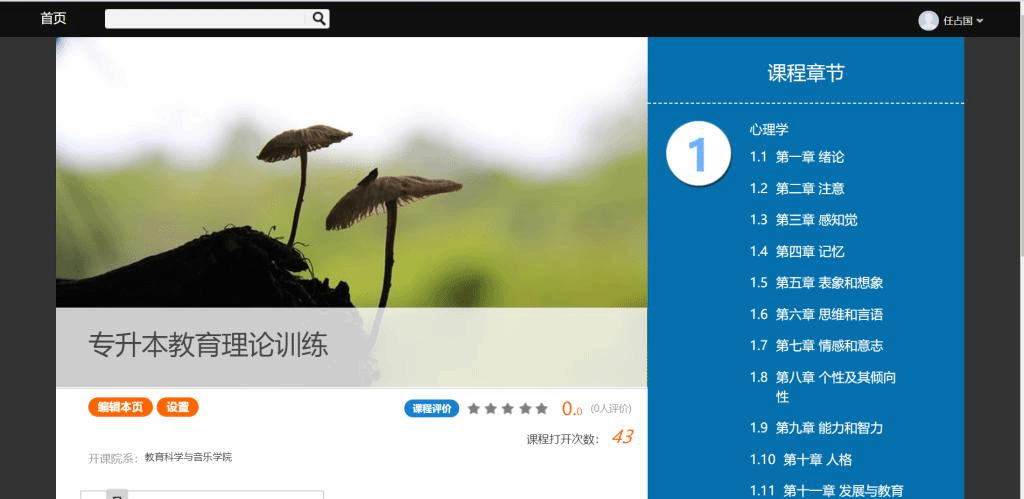1024x499 pixels.
Task: Click the search magnifier icon
Action: [x=318, y=19]
